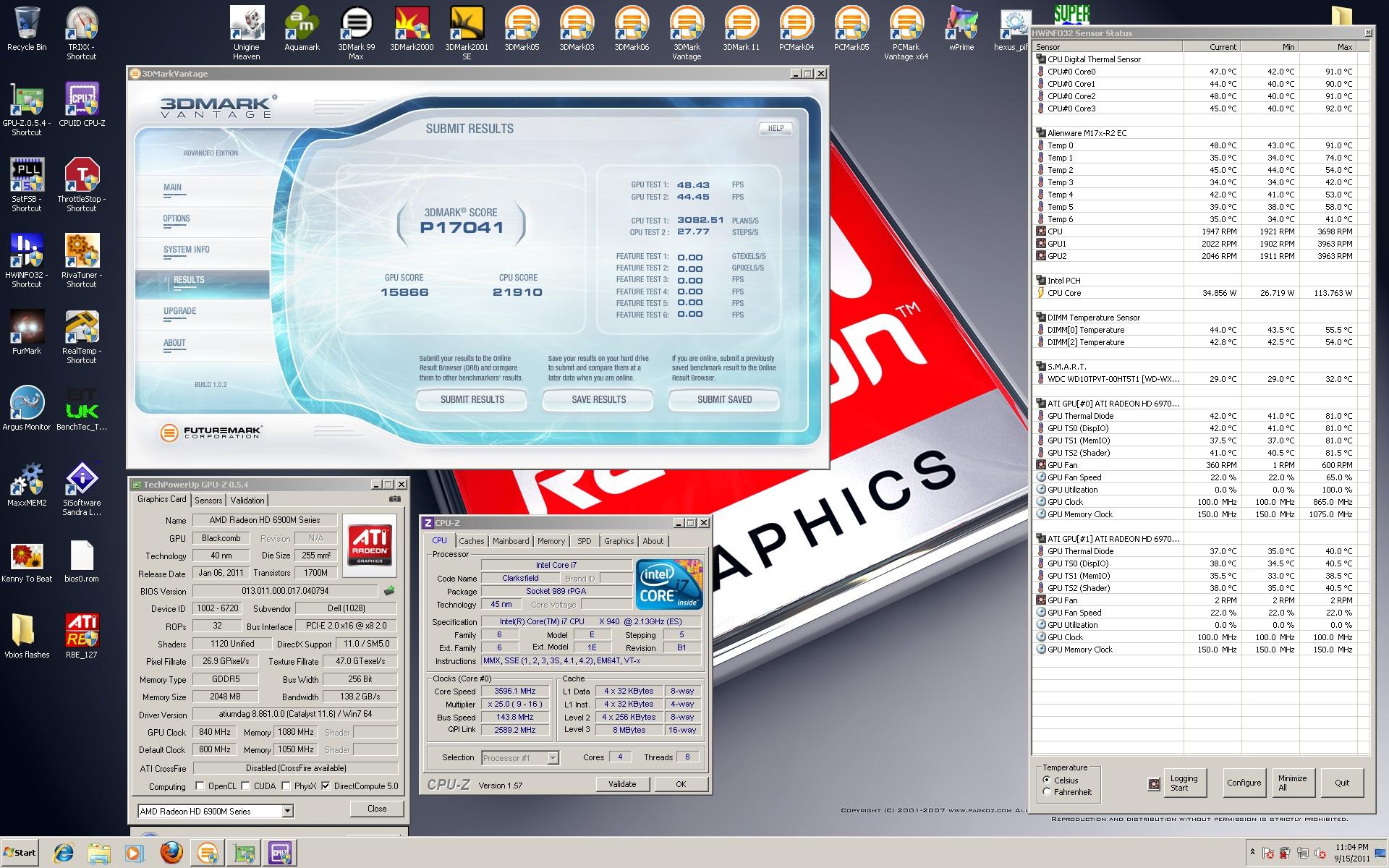The image size is (1389, 868).
Task: Open the Processor #1 selection dropdown
Action: click(553, 758)
